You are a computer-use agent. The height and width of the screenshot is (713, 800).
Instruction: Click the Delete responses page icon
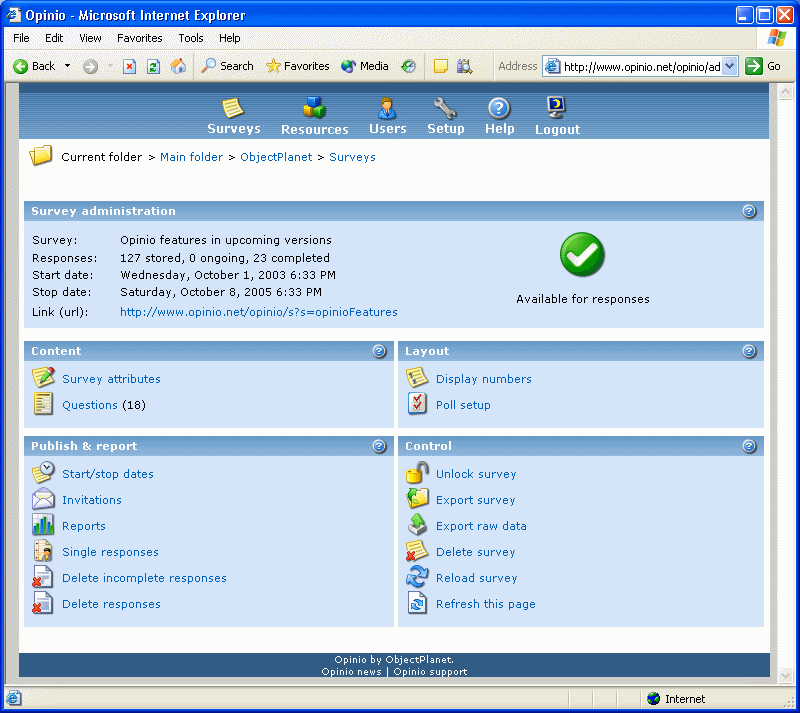point(42,603)
